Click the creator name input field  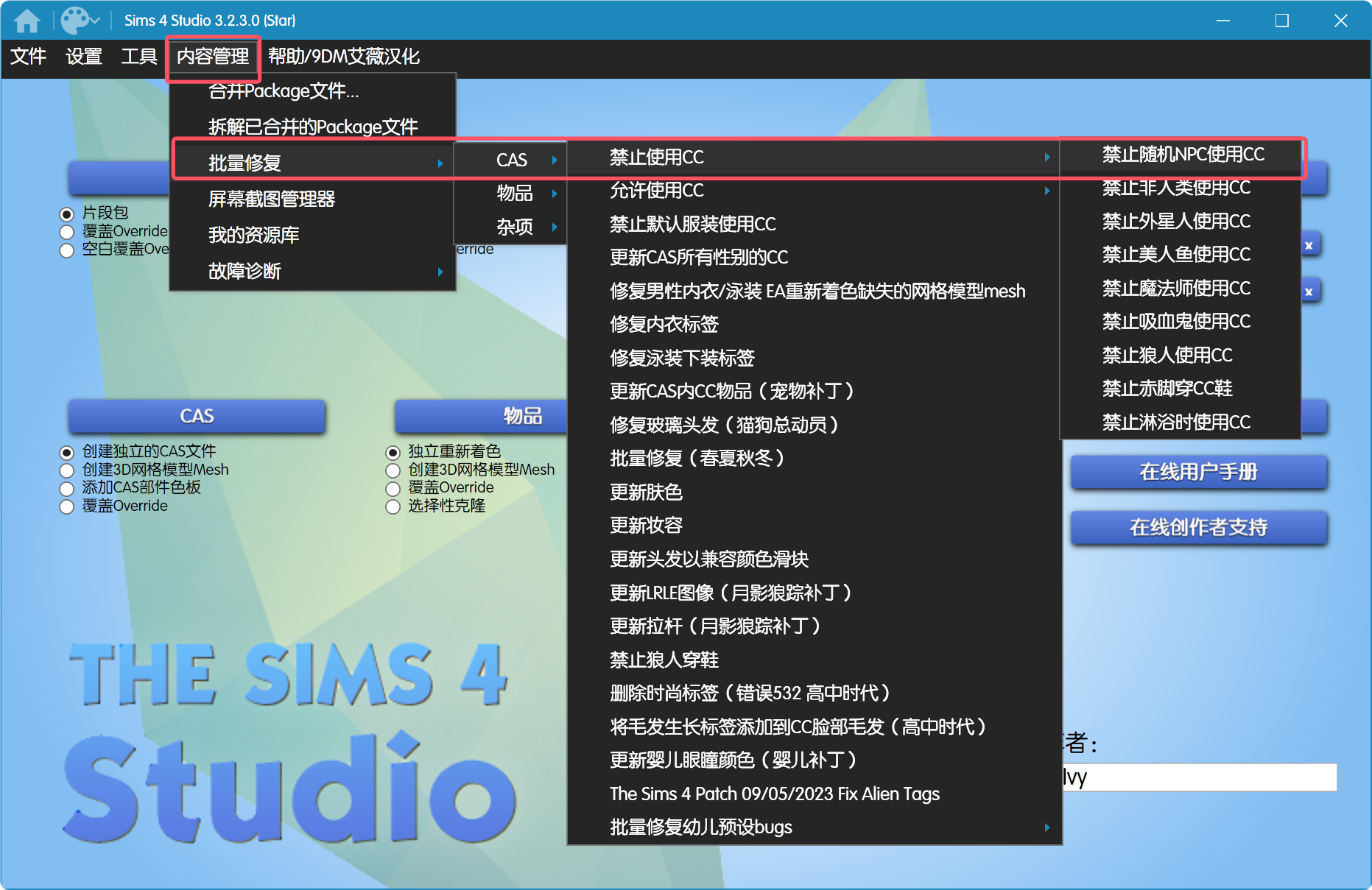pyautogui.click(x=1199, y=777)
